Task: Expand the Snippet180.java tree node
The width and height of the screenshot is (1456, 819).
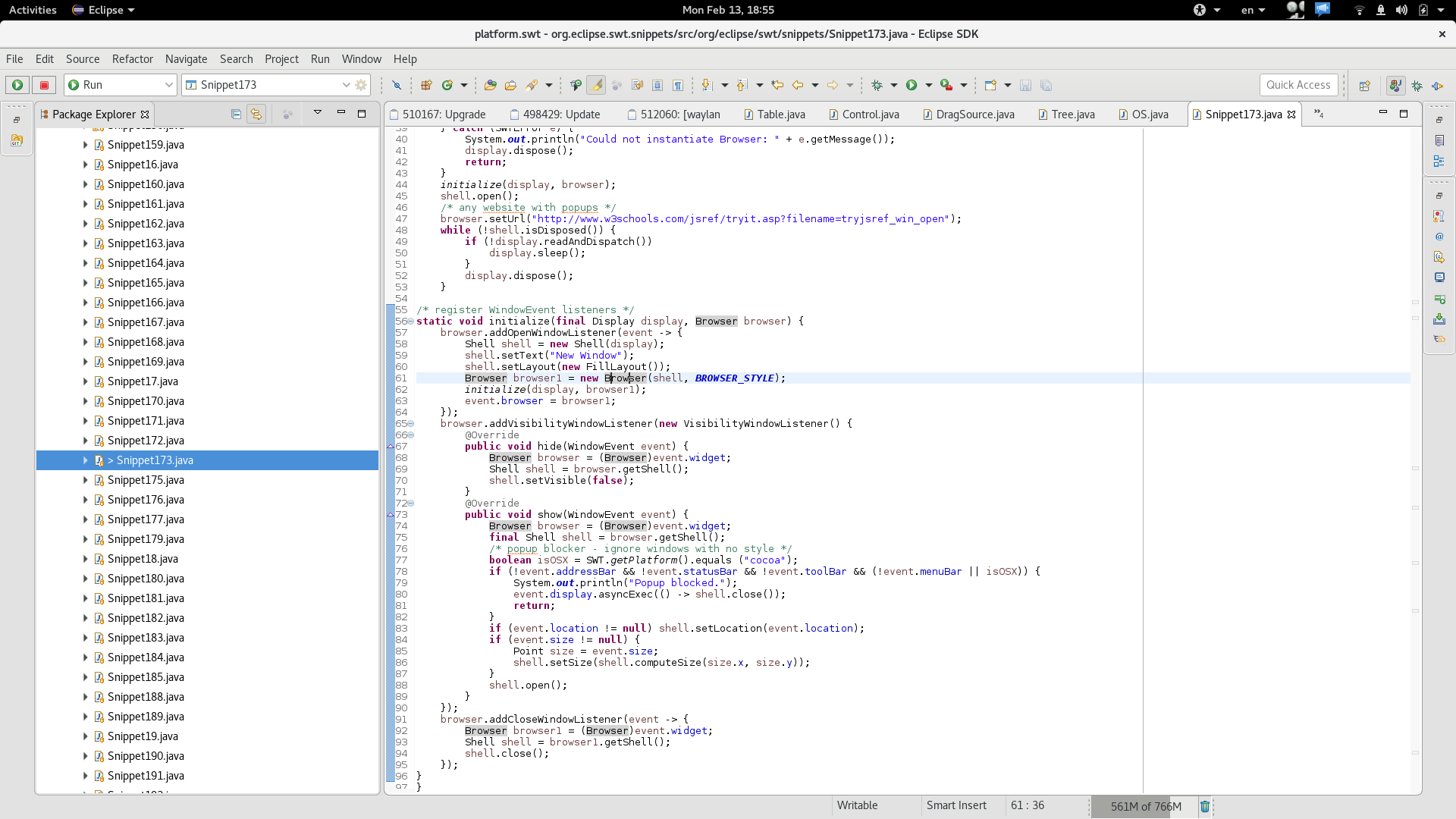Action: [86, 579]
